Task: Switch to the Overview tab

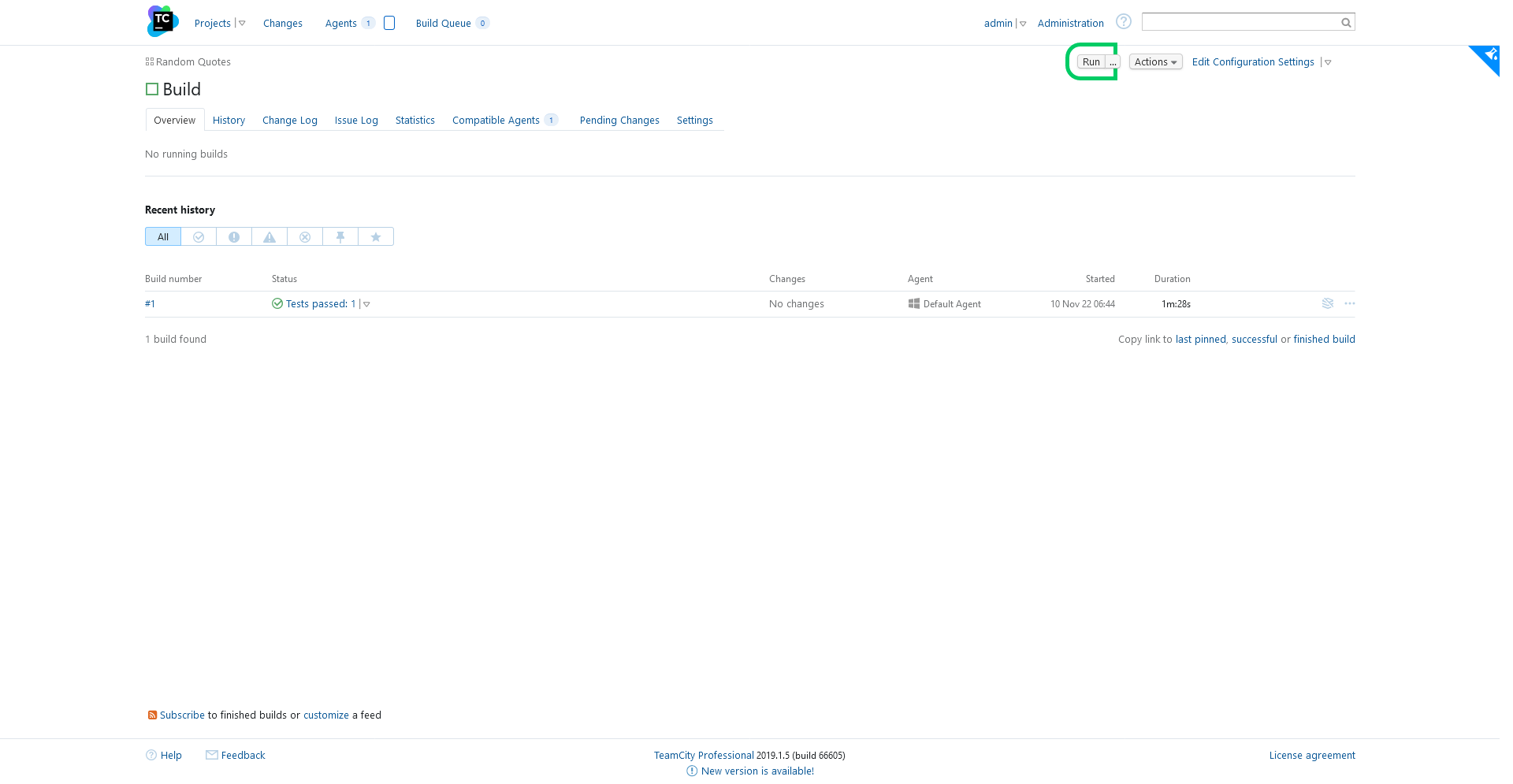Action: click(175, 120)
